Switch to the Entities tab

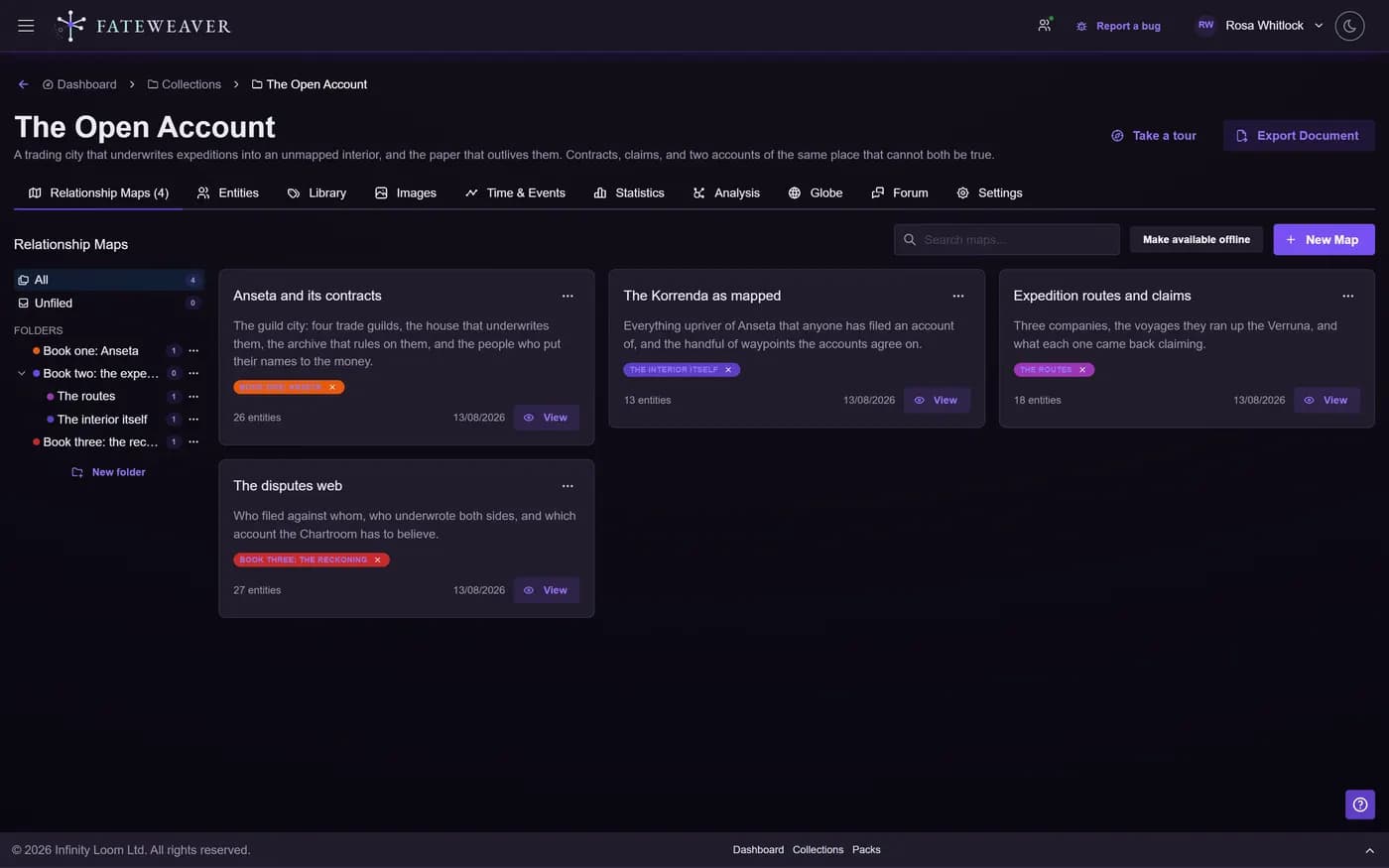pyautogui.click(x=228, y=192)
